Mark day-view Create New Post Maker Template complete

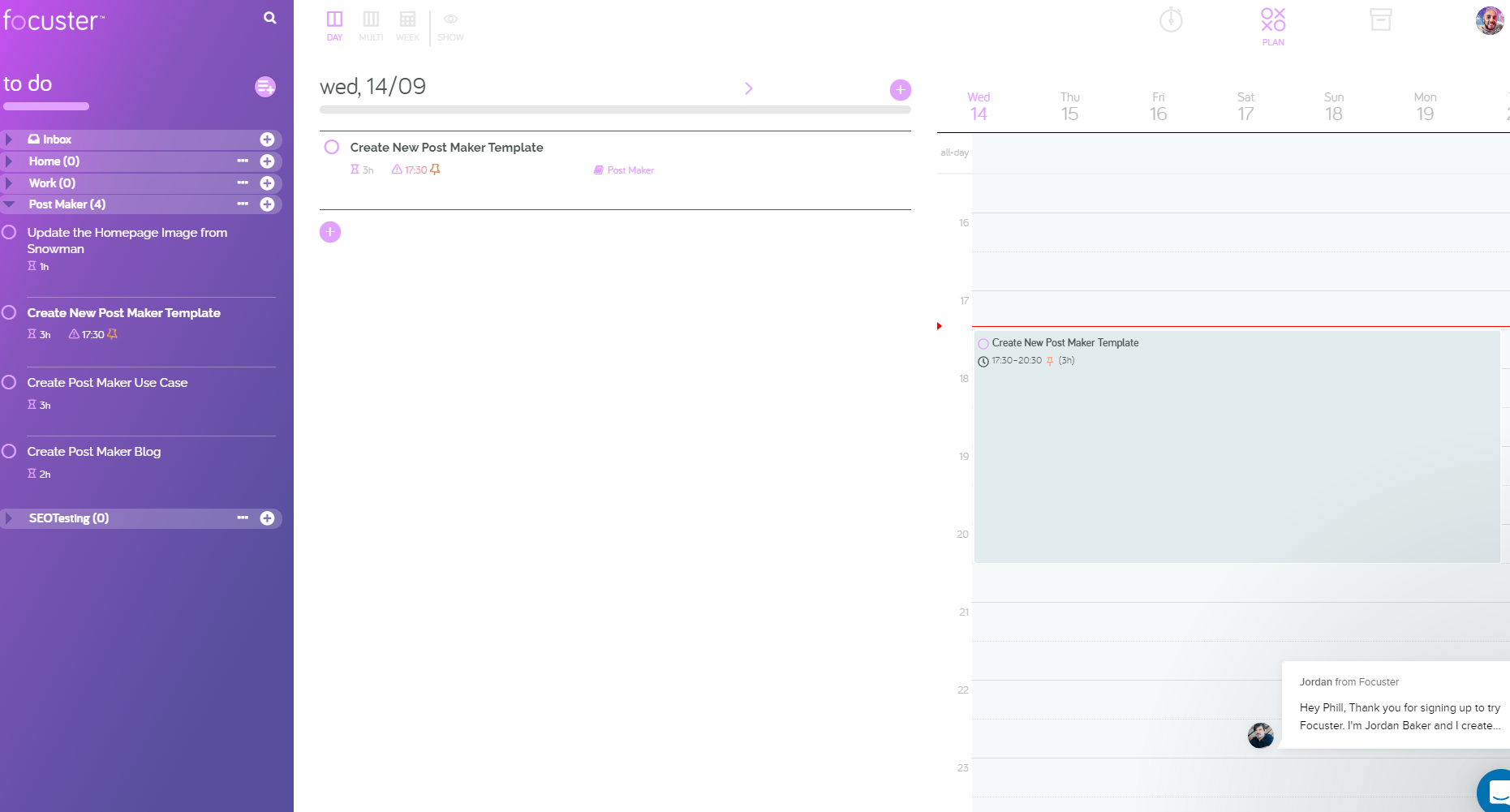coord(332,147)
